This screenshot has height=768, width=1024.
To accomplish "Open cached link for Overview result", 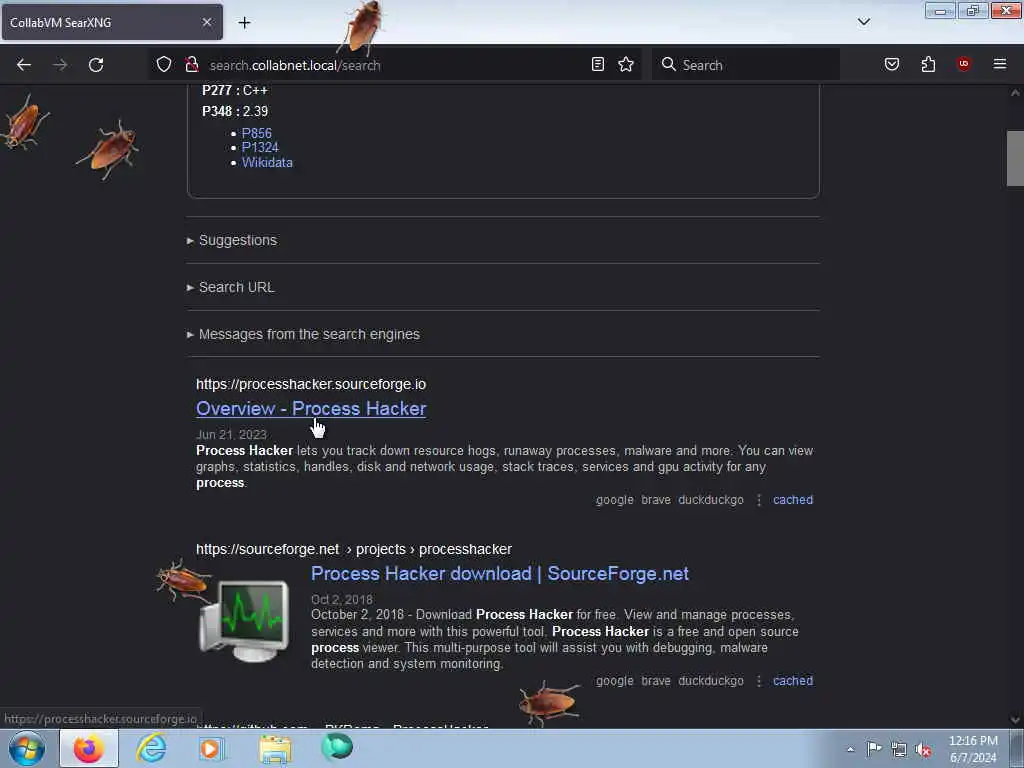I will [793, 500].
